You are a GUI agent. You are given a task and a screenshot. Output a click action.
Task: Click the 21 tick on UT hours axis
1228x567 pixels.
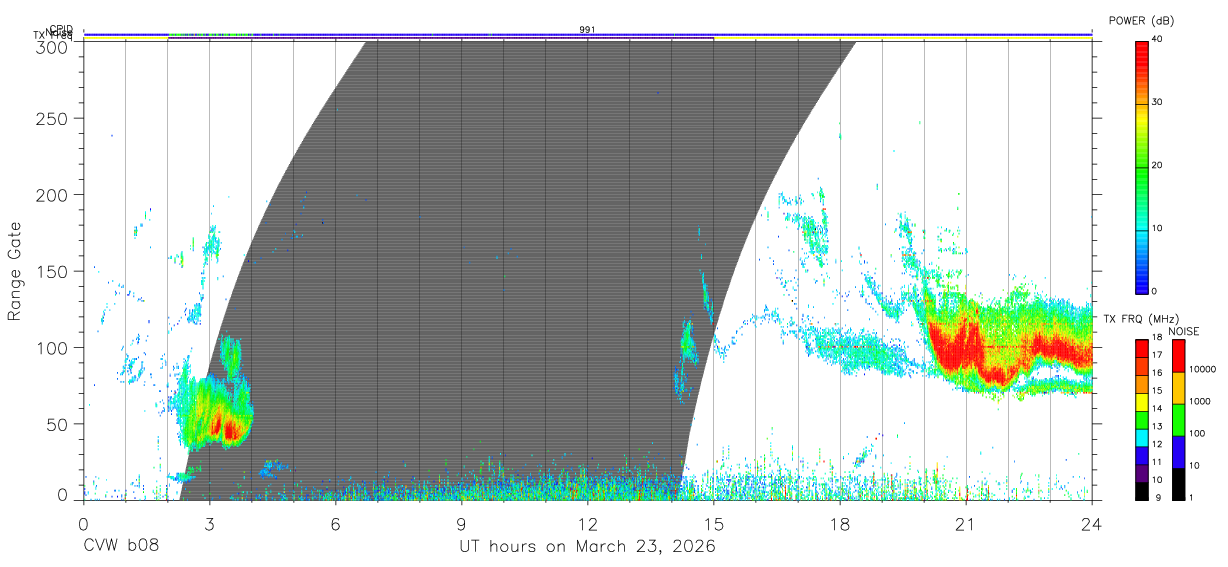point(966,522)
